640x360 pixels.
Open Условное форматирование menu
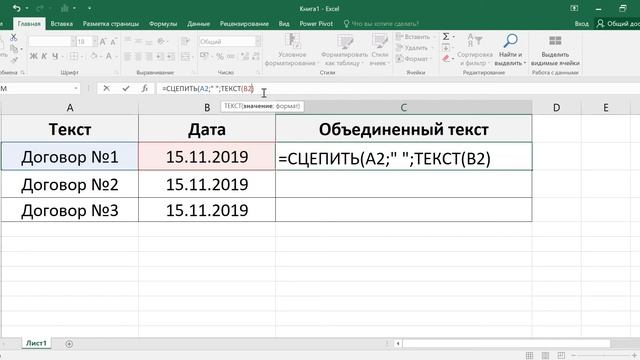point(291,50)
